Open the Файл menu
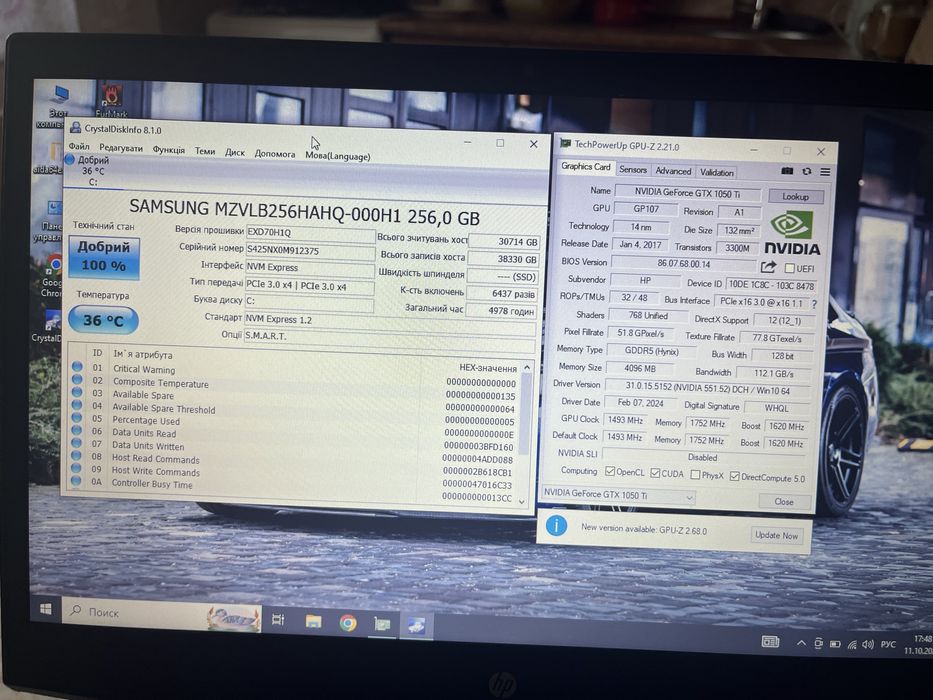Image resolution: width=933 pixels, height=700 pixels. tap(79, 146)
